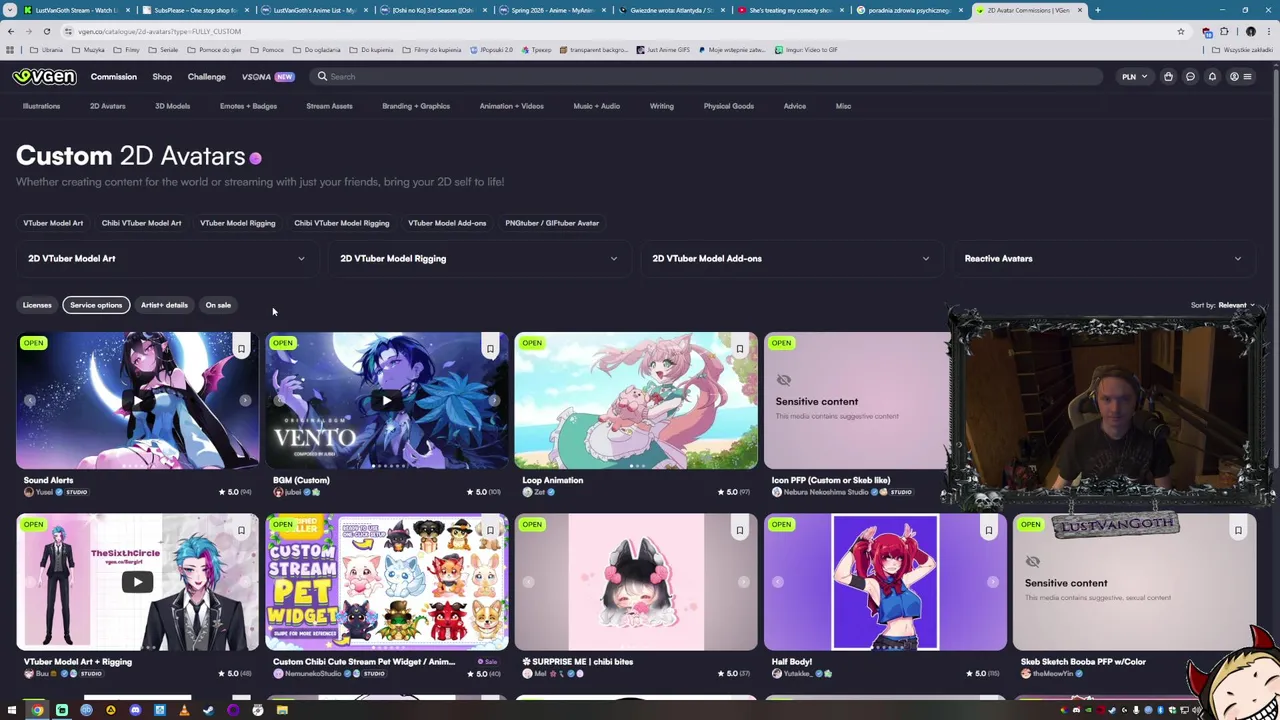
Task: Reload the page with browser refresh icon
Action: pyautogui.click(x=47, y=31)
